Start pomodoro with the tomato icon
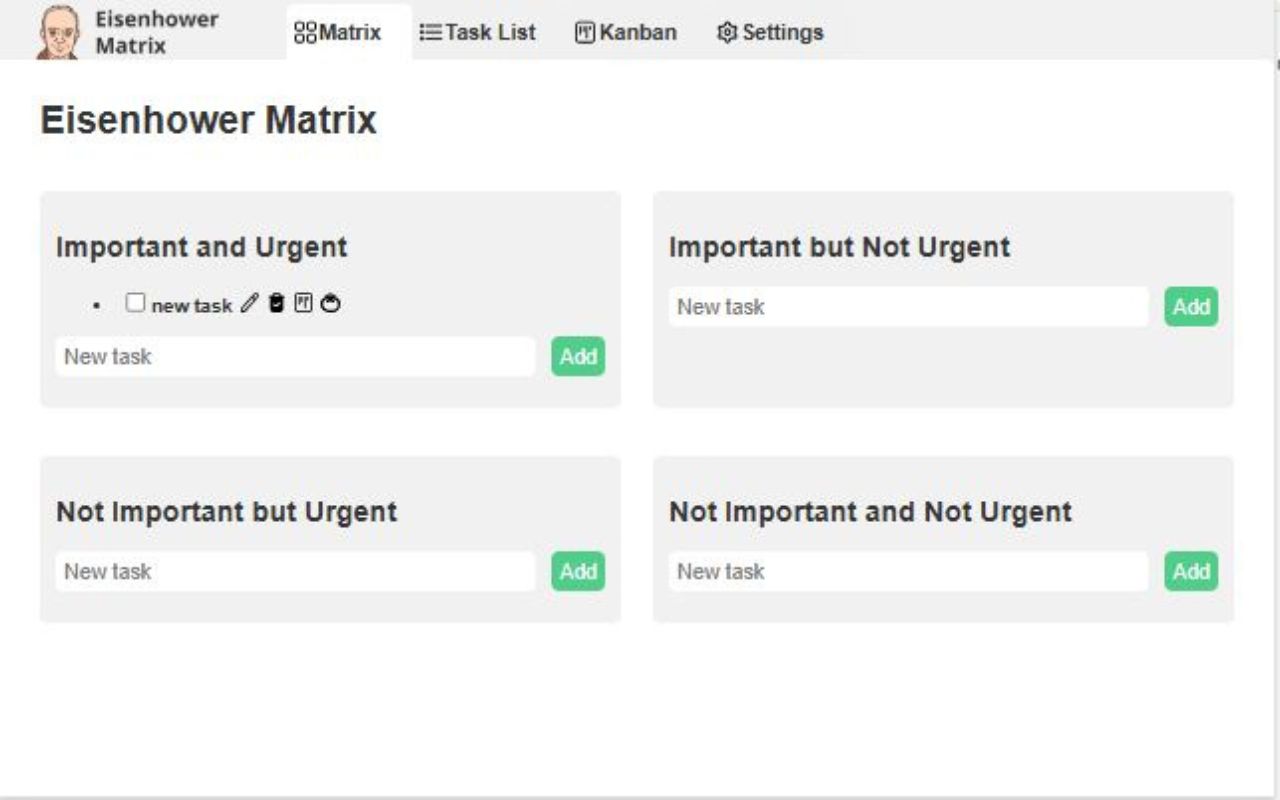 (x=331, y=304)
